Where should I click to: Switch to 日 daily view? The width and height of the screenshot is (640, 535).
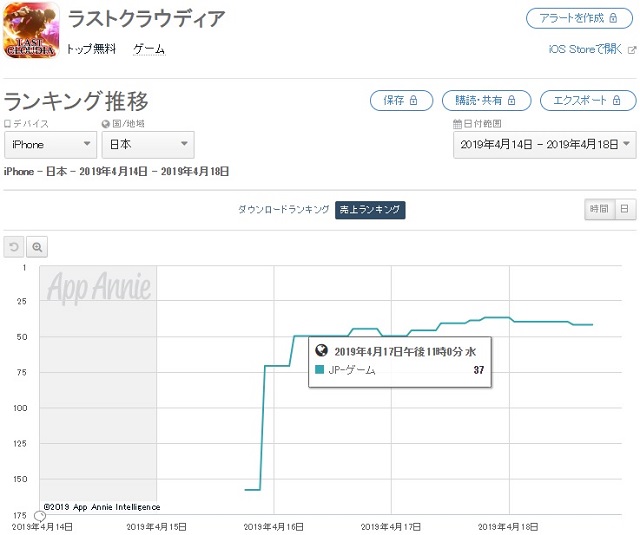pyautogui.click(x=624, y=209)
